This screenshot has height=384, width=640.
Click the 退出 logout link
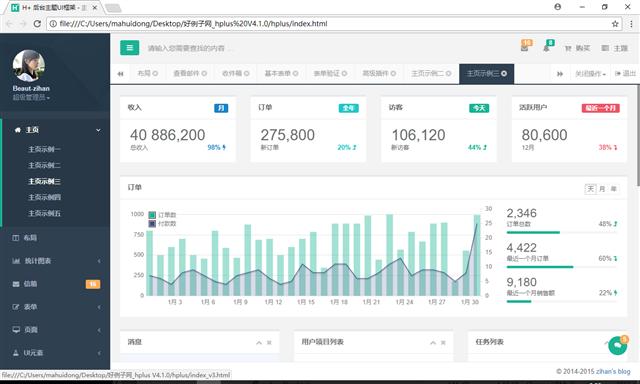[x=625, y=73]
